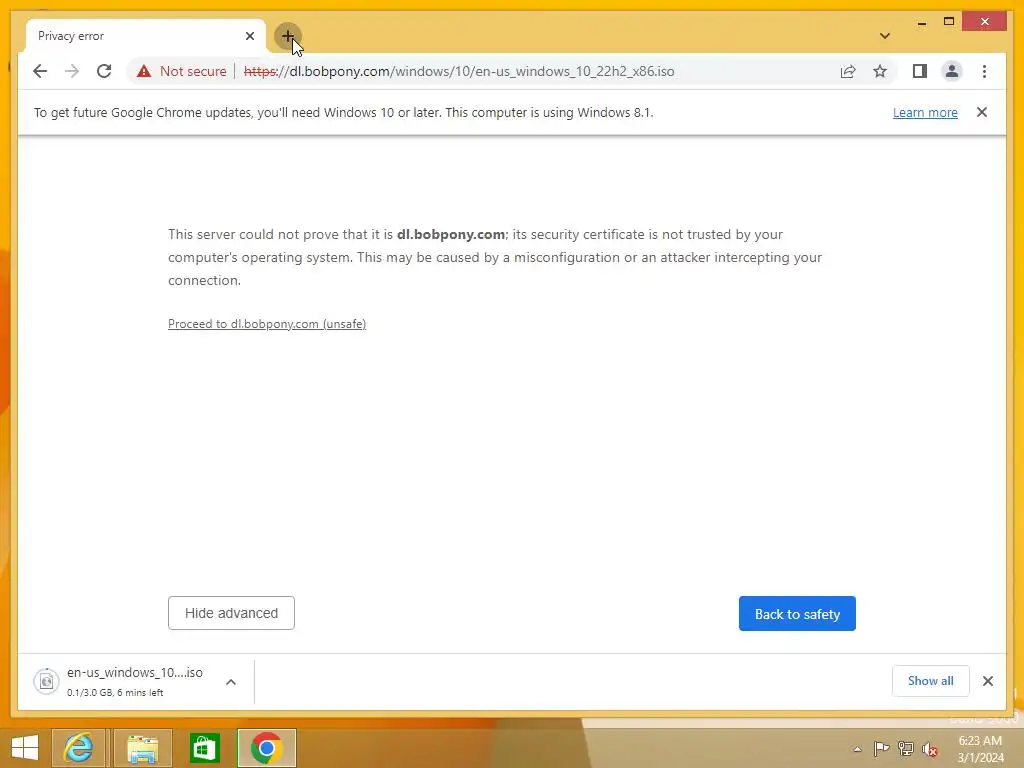Click the Not secure warning indicator
Viewport: 1024px width, 768px height.
click(x=182, y=71)
